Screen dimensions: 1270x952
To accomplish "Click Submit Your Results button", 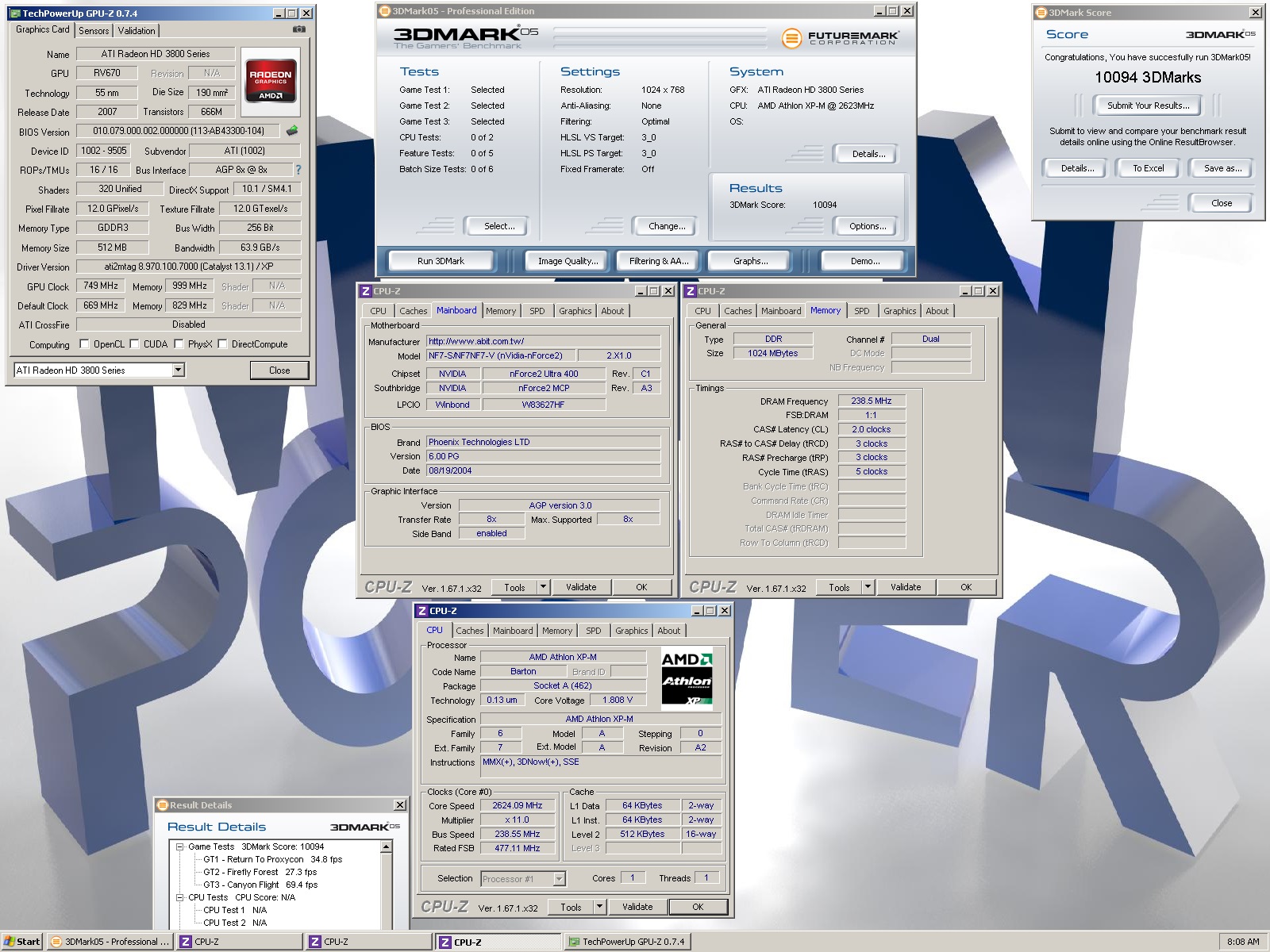I will point(1148,106).
